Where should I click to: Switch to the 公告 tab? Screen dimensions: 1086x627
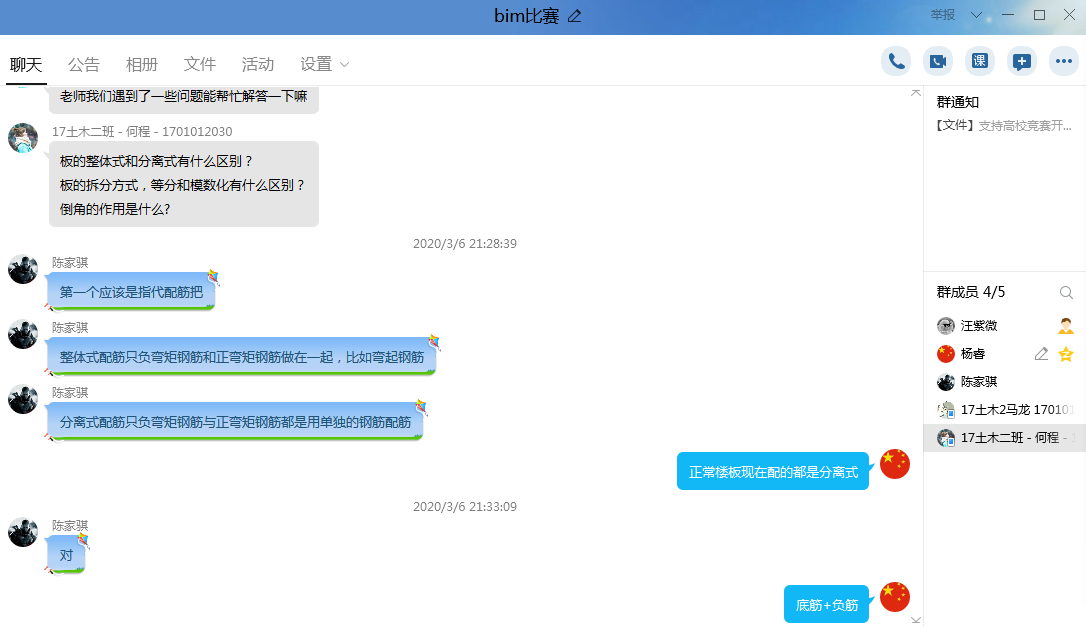(x=84, y=64)
